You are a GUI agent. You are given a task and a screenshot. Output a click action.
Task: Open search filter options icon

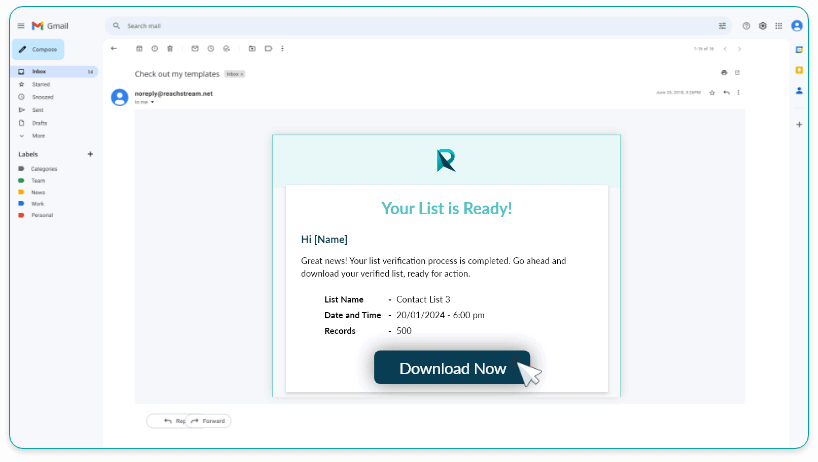tap(722, 26)
